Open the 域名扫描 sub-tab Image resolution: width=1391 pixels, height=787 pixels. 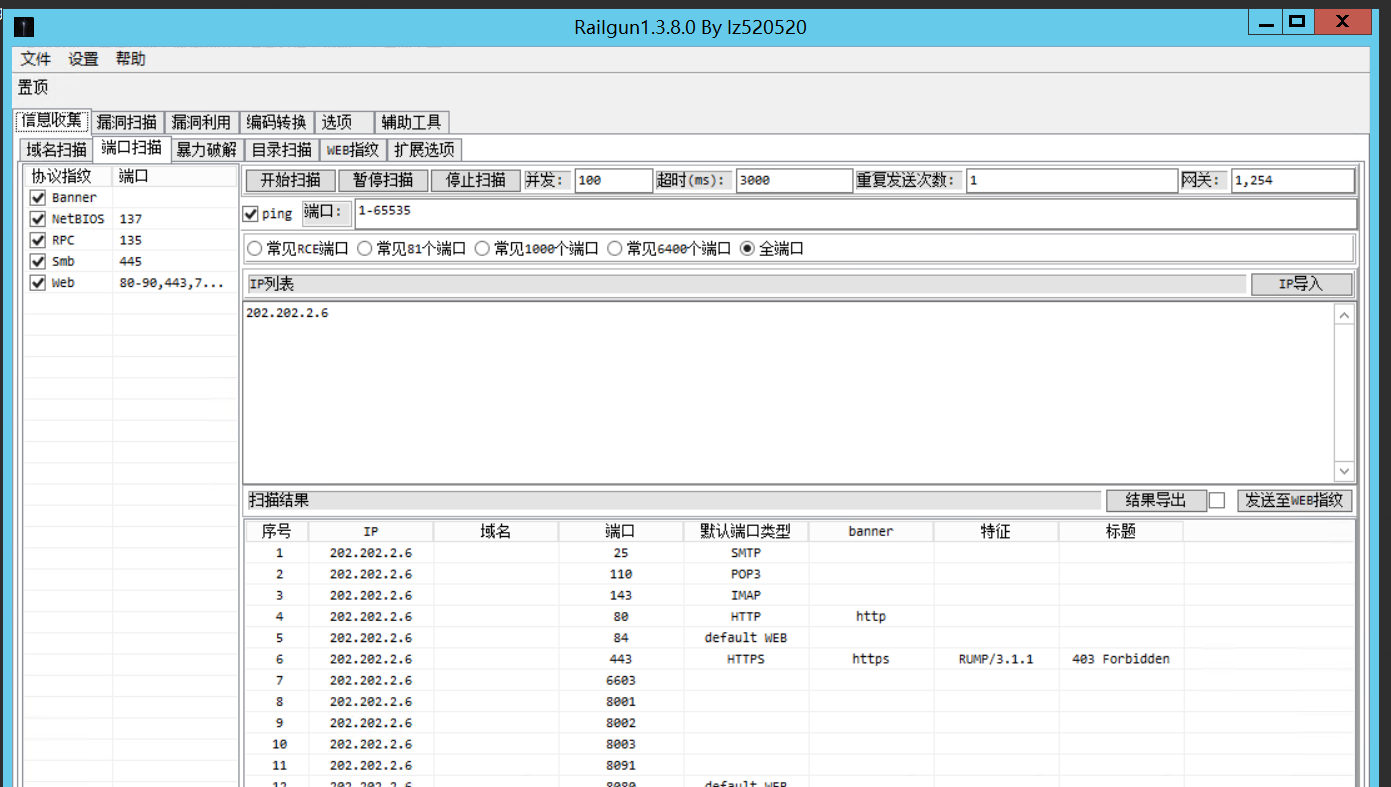(56, 150)
